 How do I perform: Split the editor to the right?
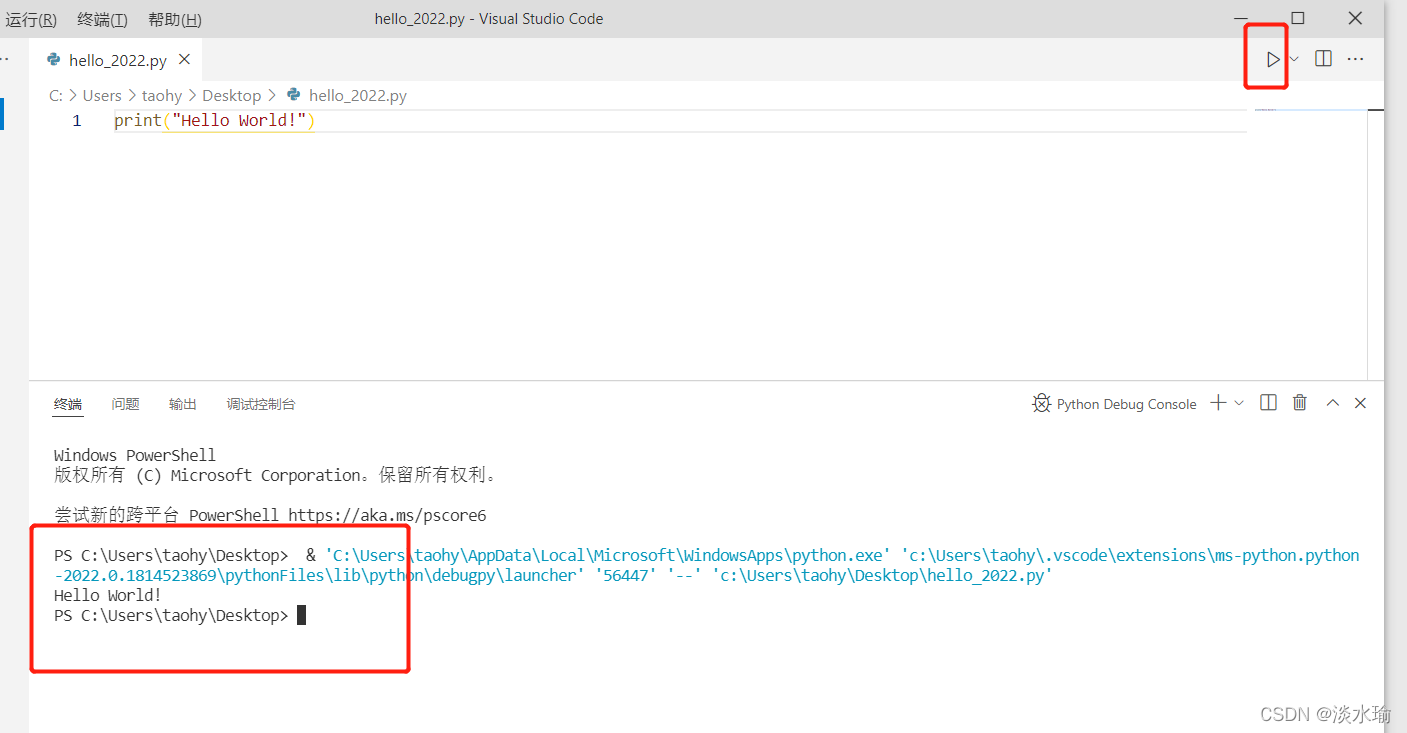(1323, 59)
